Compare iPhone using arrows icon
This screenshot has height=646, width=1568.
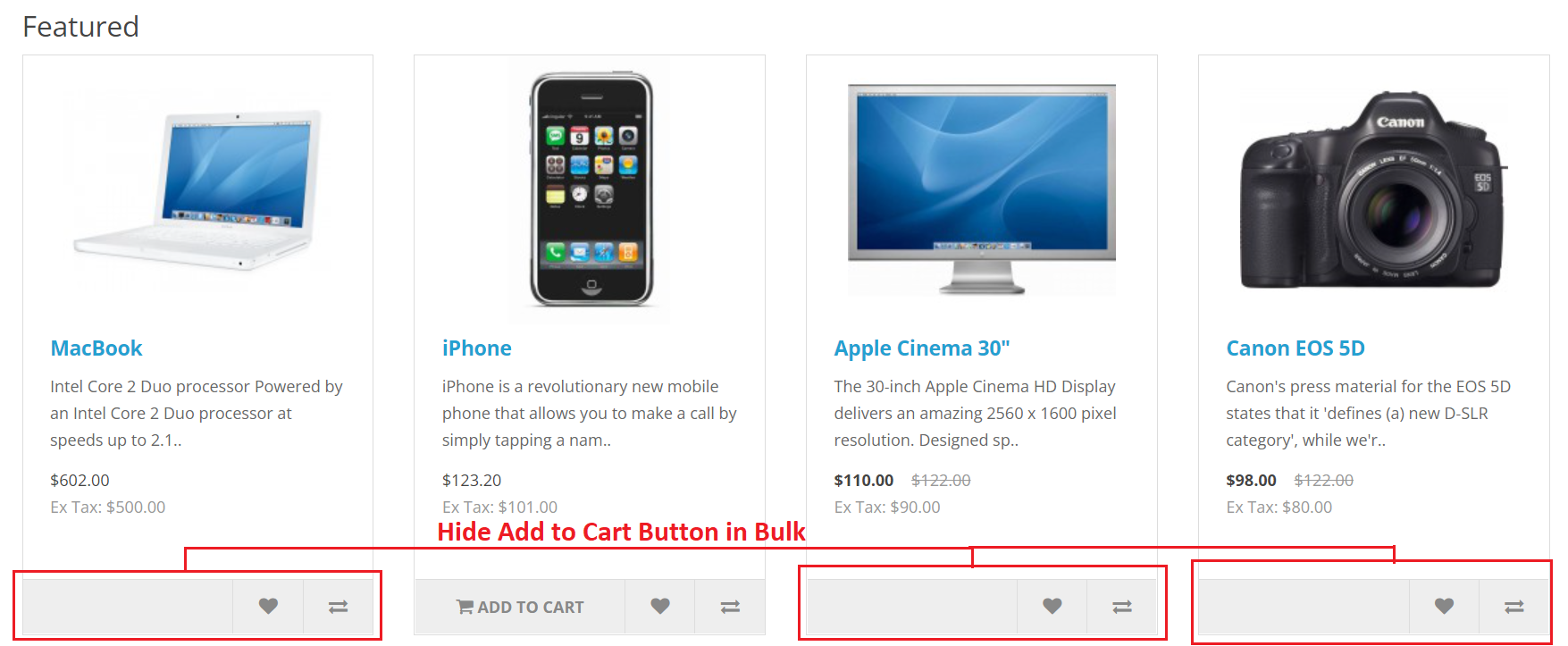730,607
